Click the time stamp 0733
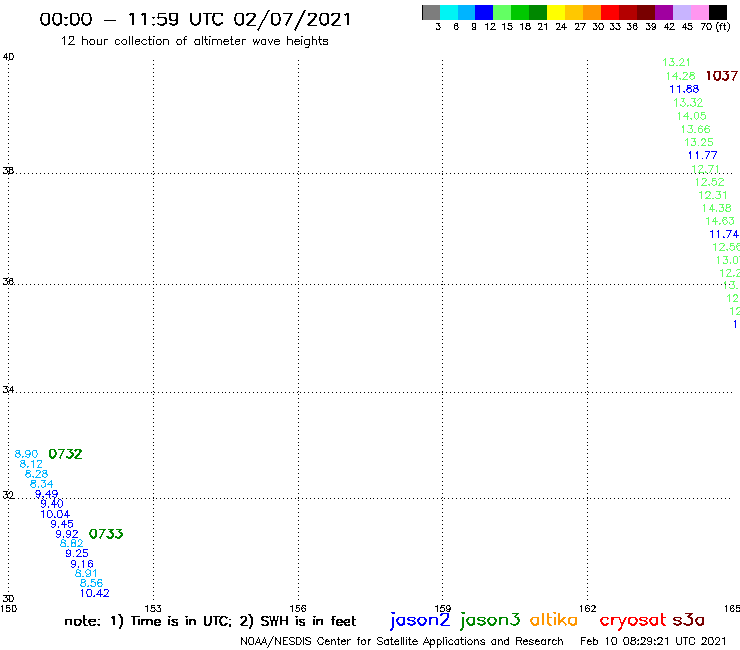This screenshot has height=650, width=740. (106, 534)
